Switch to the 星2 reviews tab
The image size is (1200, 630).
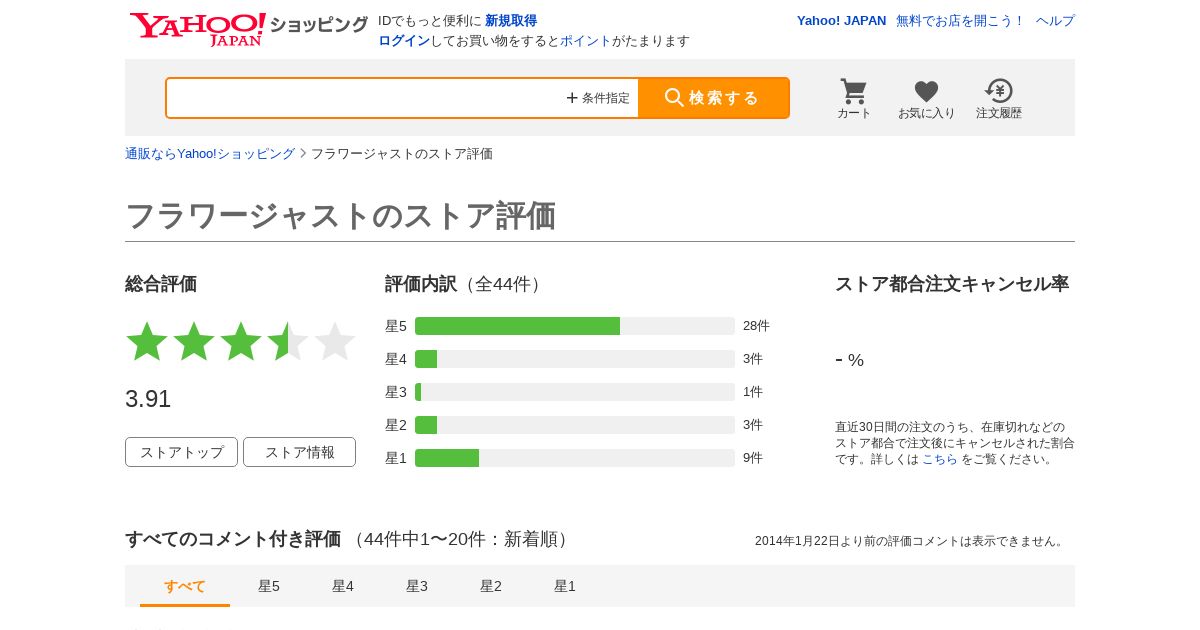491,586
